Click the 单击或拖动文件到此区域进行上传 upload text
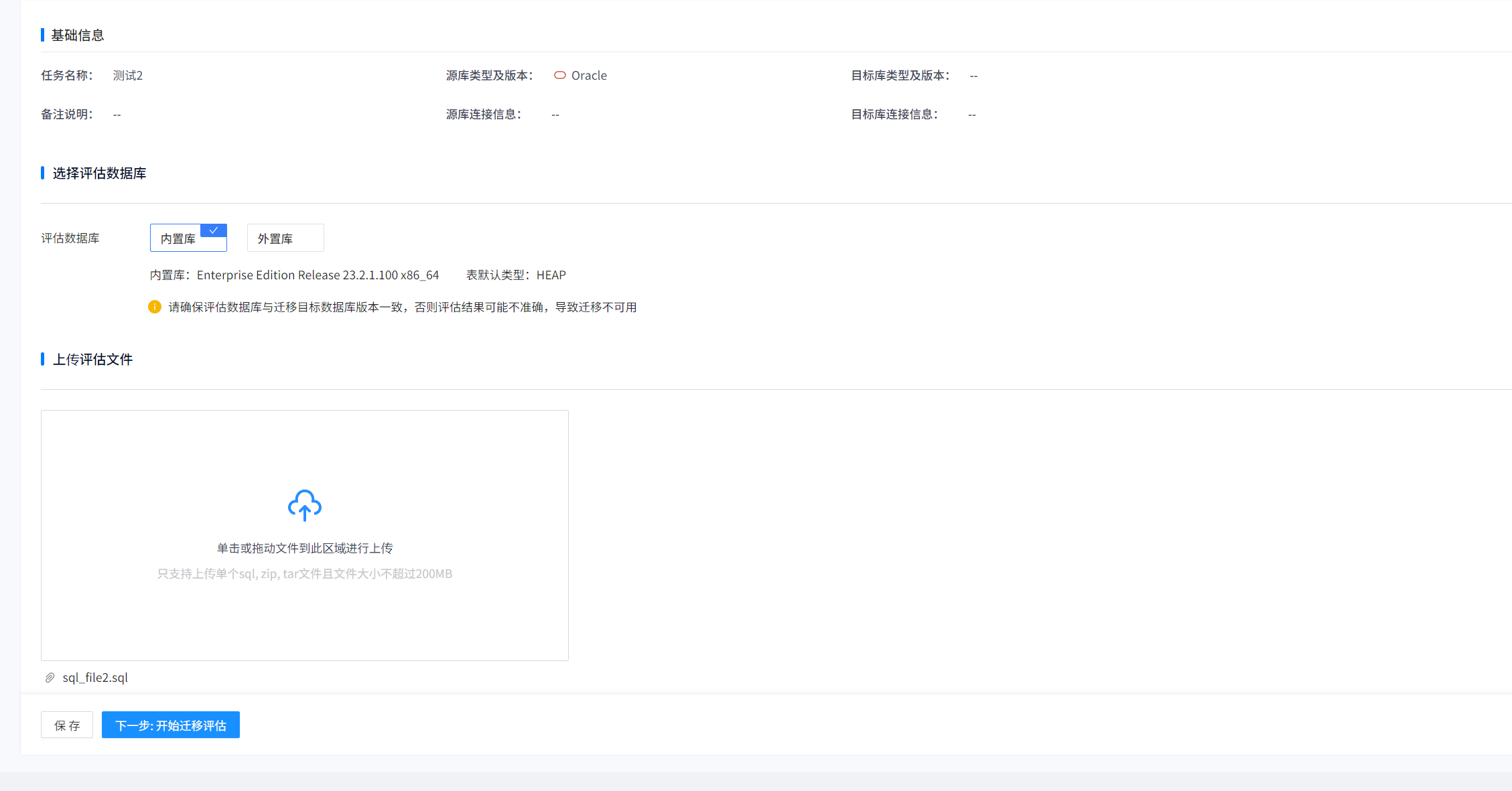Image resolution: width=1512 pixels, height=791 pixels. coord(304,549)
